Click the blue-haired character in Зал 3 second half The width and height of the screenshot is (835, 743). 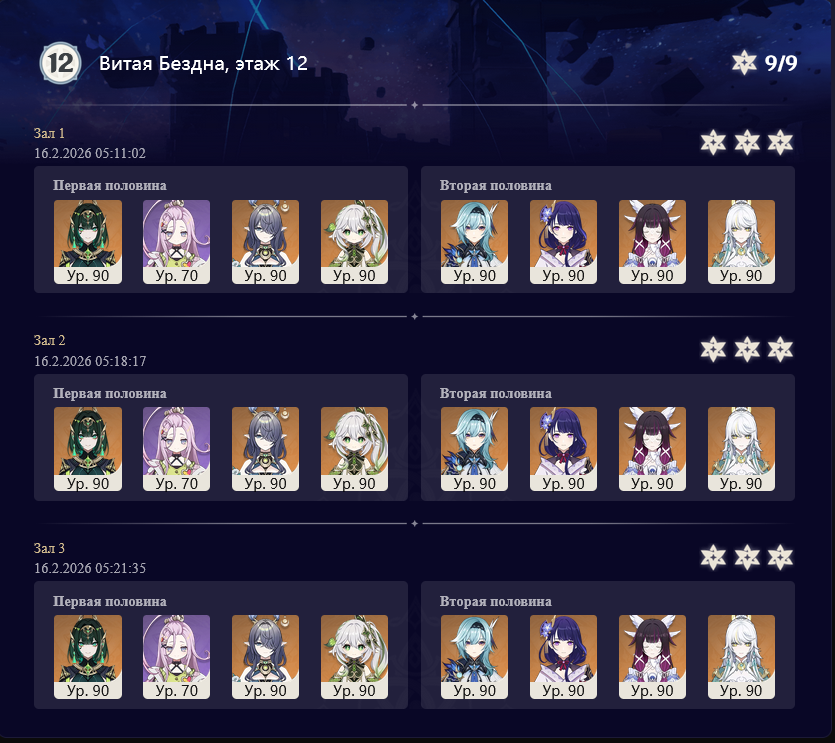[474, 657]
